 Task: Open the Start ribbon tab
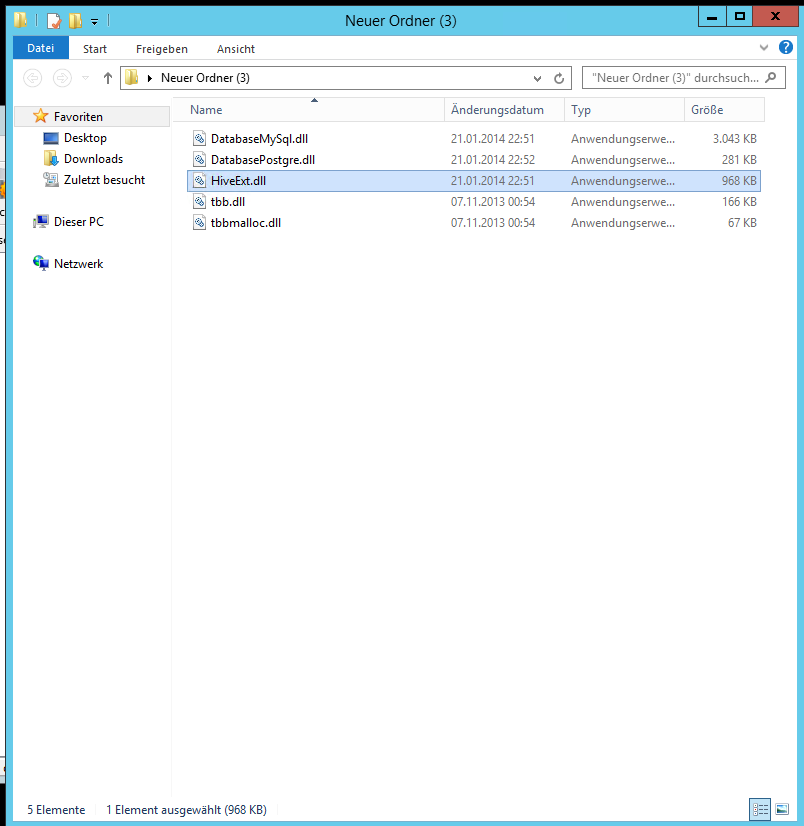point(95,49)
